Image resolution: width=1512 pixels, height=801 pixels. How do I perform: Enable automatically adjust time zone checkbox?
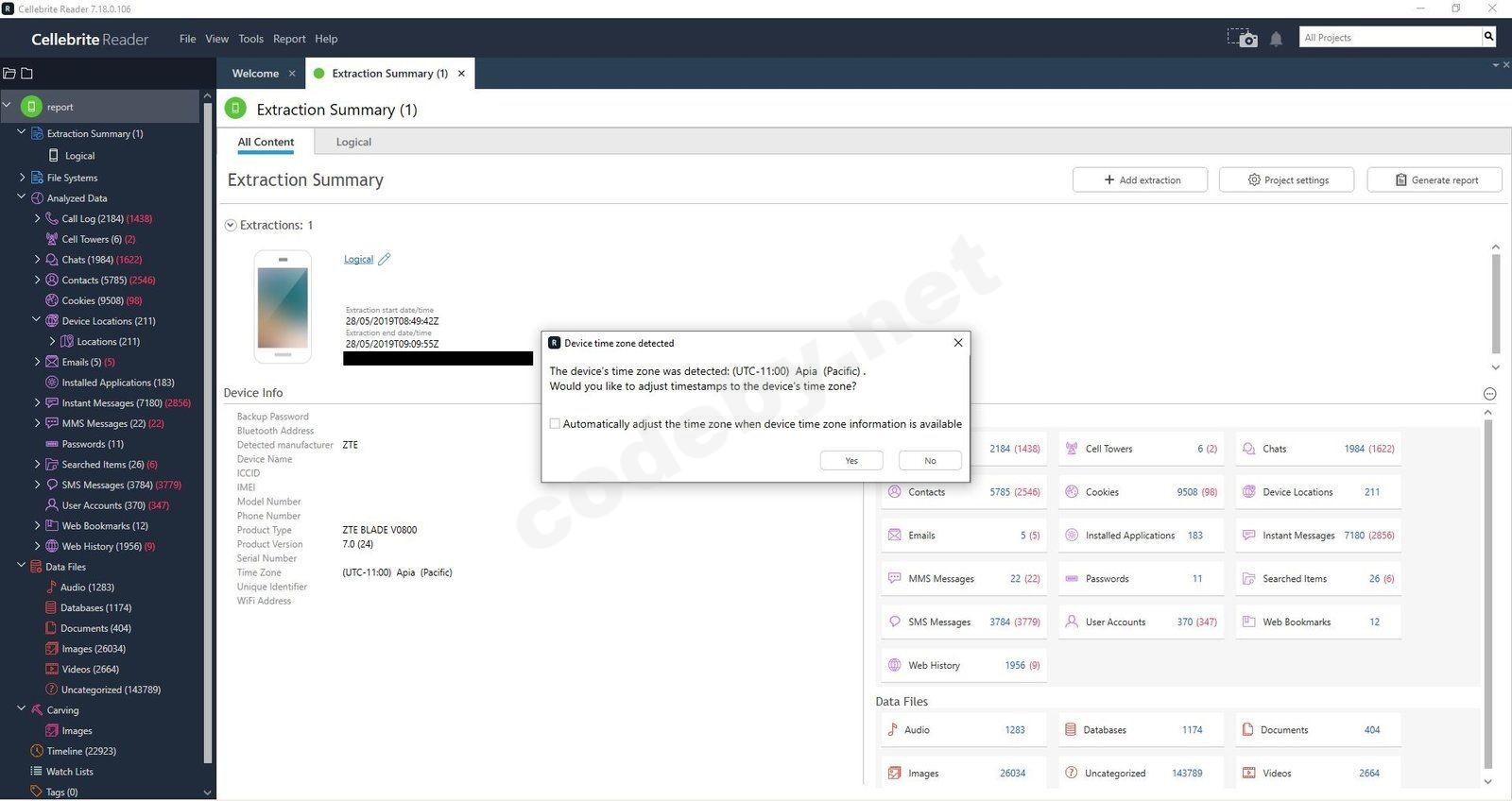tap(555, 424)
